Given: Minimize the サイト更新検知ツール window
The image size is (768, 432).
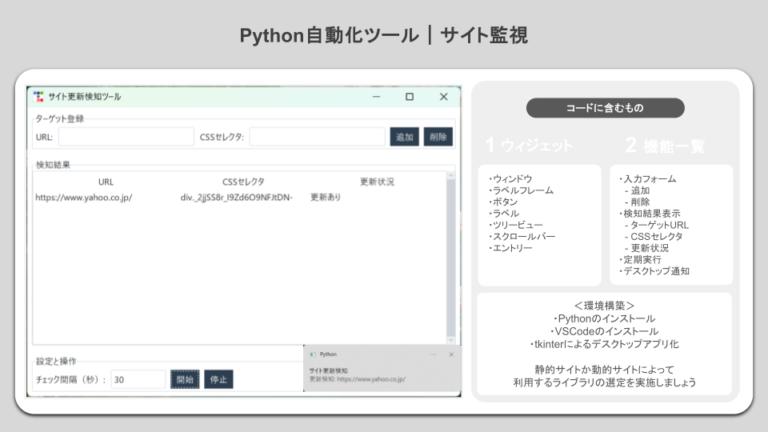Looking at the screenshot, I should click(376, 97).
